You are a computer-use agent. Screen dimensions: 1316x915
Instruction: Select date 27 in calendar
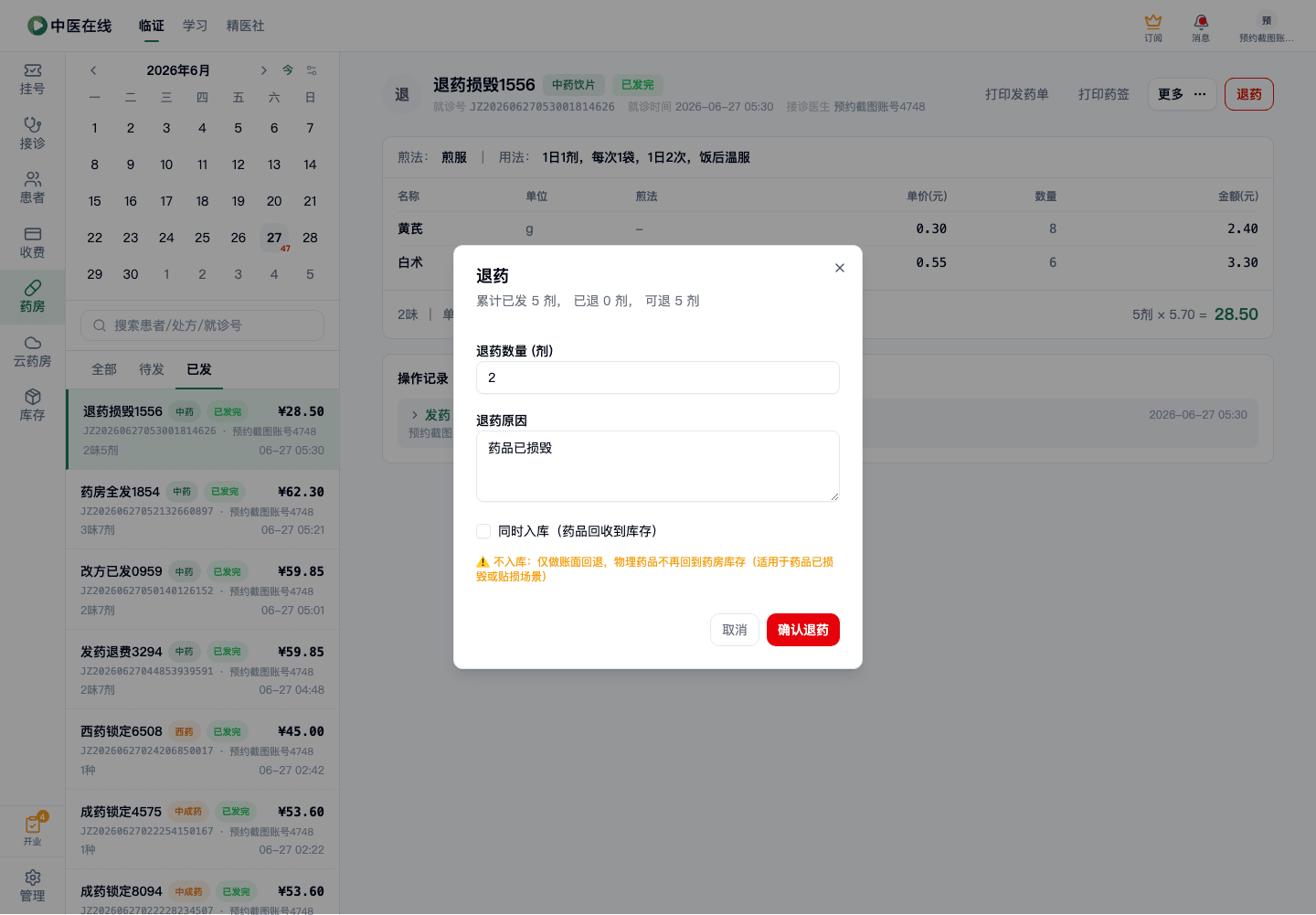(274, 238)
